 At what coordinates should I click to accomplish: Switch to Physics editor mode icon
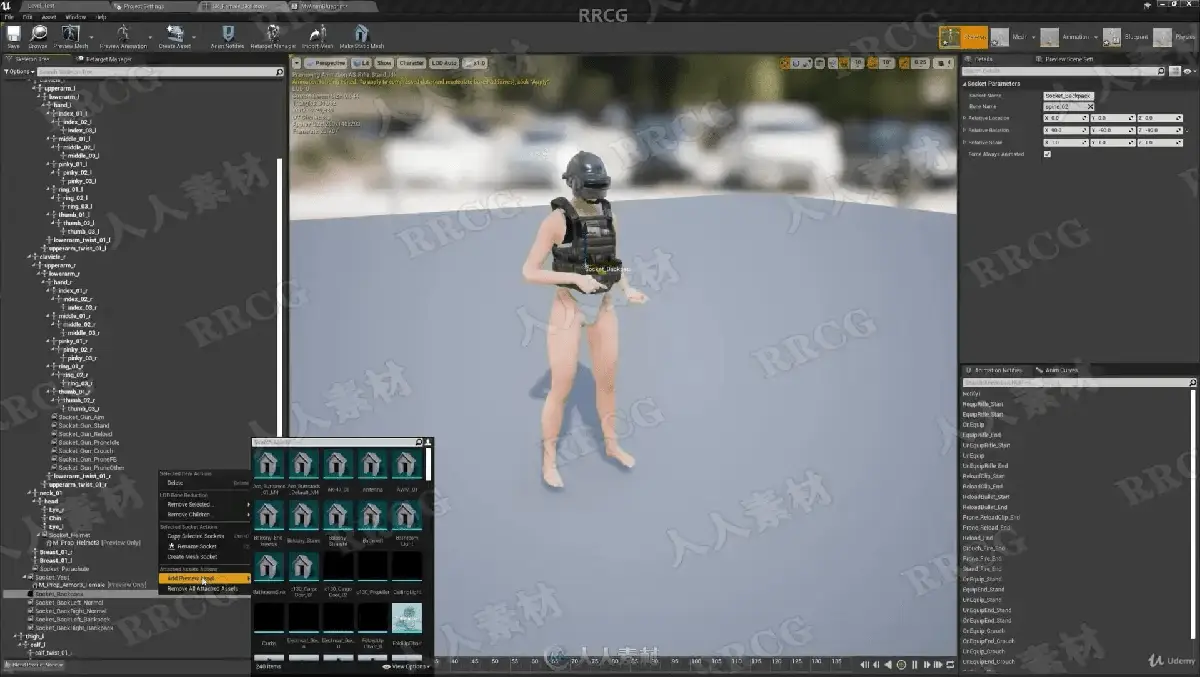pyautogui.click(x=1173, y=37)
